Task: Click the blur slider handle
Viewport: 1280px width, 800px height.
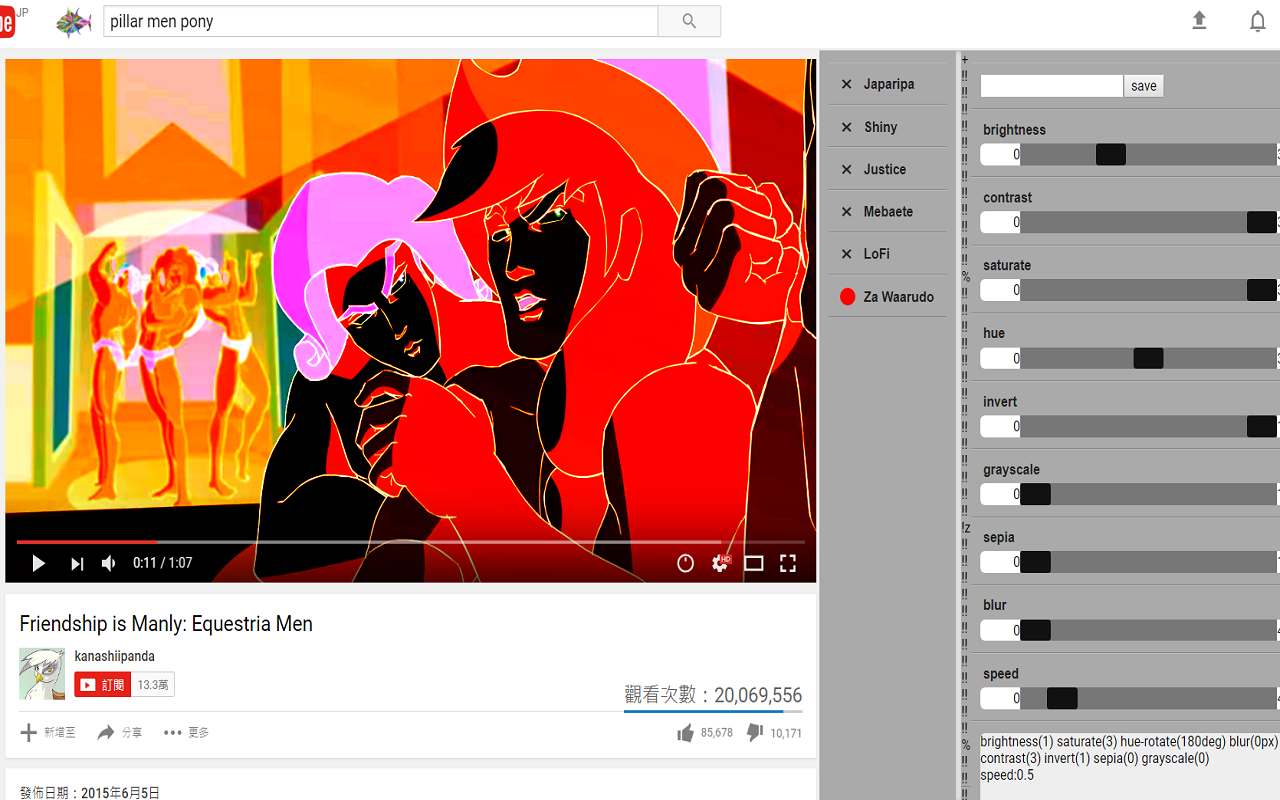Action: pyautogui.click(x=1035, y=630)
